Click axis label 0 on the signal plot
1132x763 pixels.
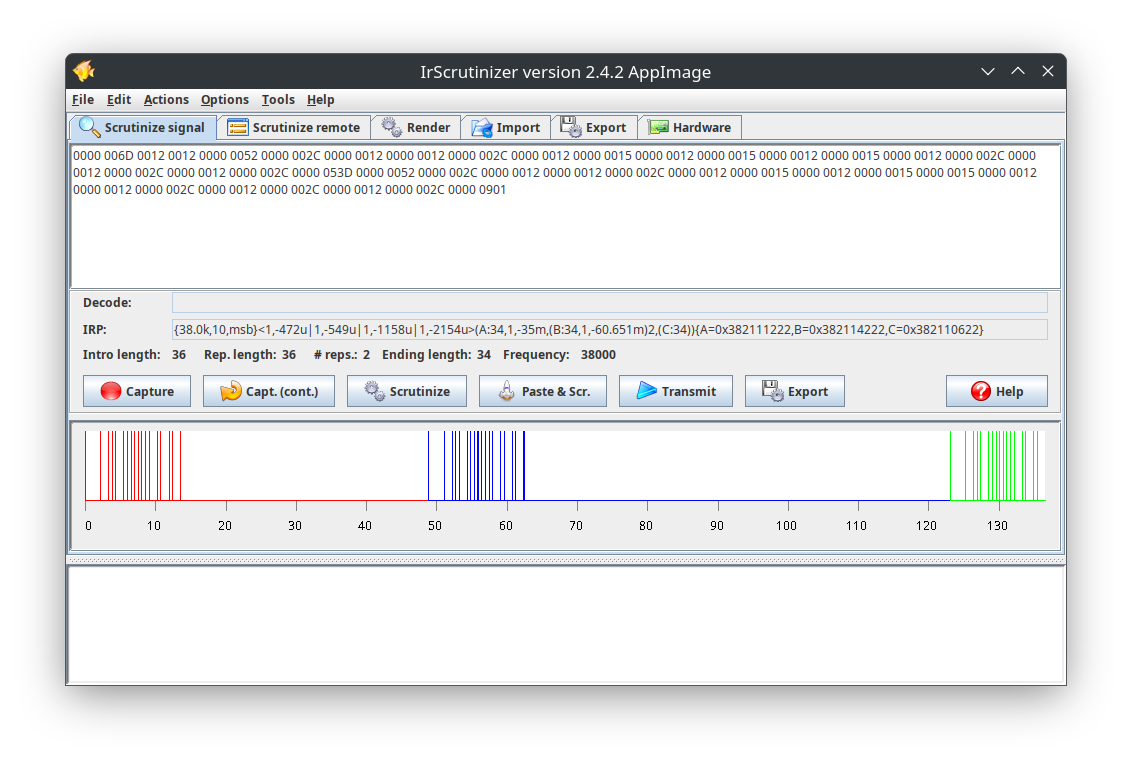tap(89, 526)
